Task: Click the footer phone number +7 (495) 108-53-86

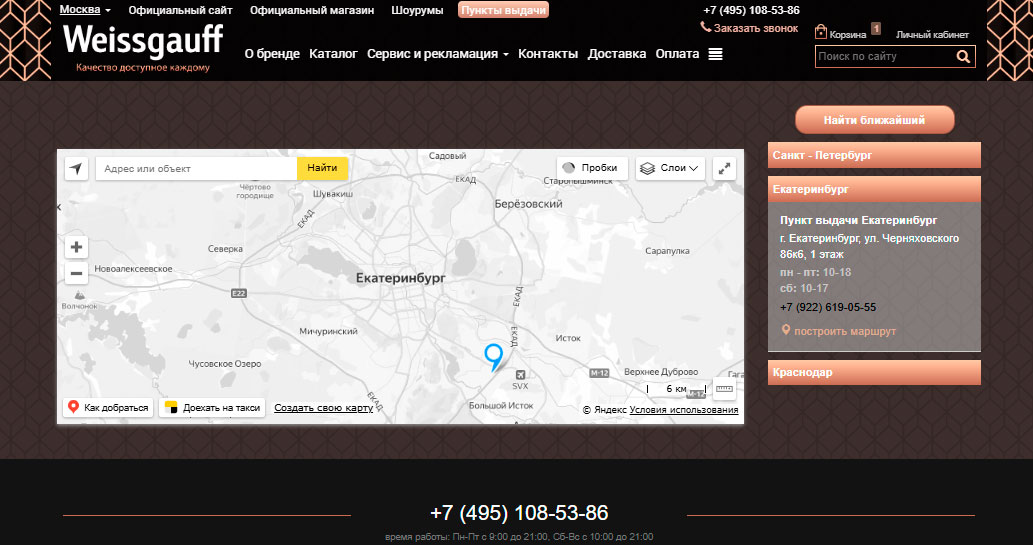Action: (x=519, y=513)
